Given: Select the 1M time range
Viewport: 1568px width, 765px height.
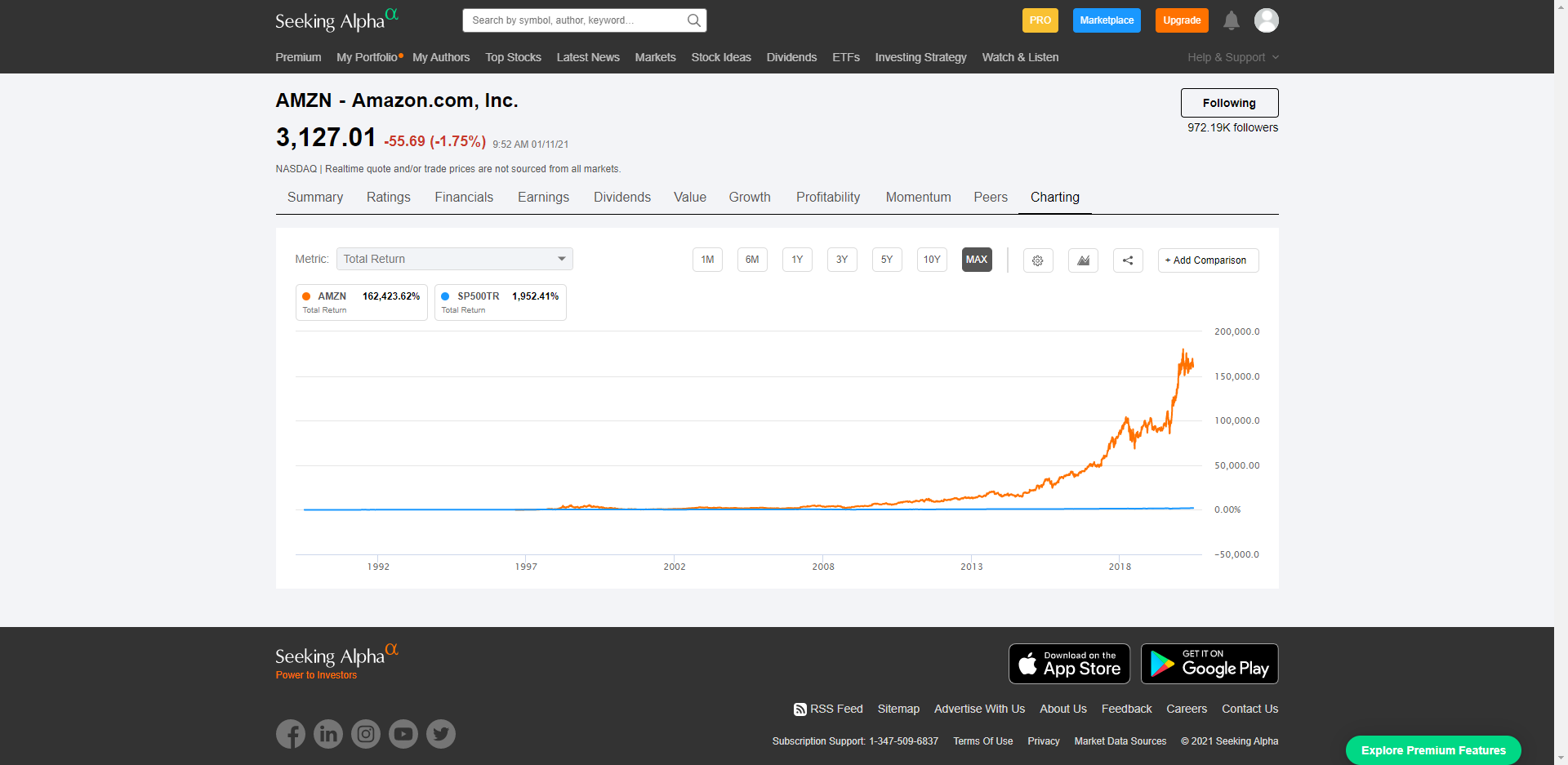Looking at the screenshot, I should point(707,260).
